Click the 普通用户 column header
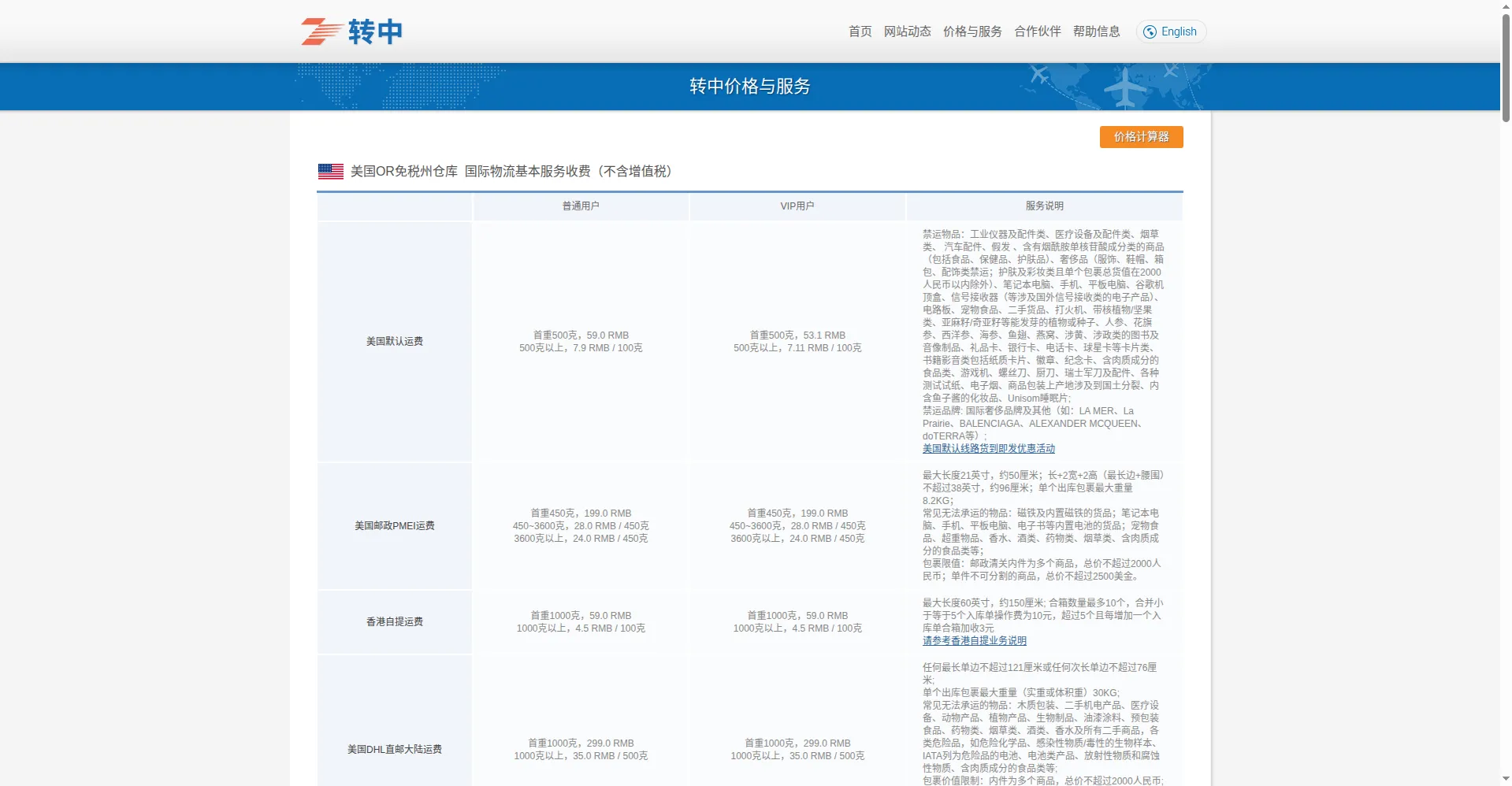Image resolution: width=1512 pixels, height=786 pixels. coord(581,206)
